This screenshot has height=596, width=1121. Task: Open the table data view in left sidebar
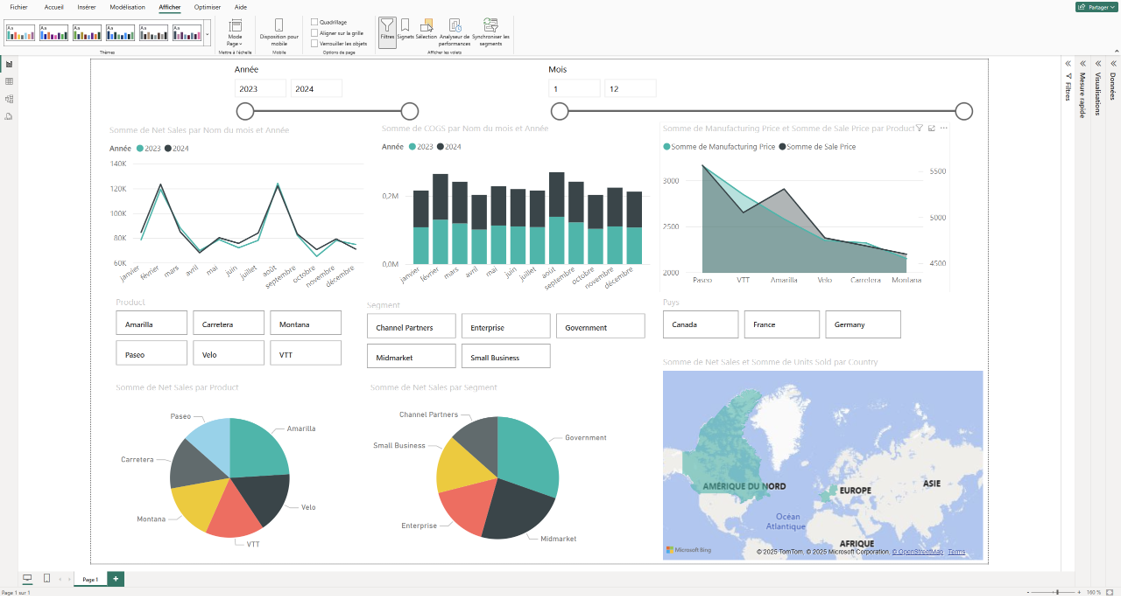point(9,82)
